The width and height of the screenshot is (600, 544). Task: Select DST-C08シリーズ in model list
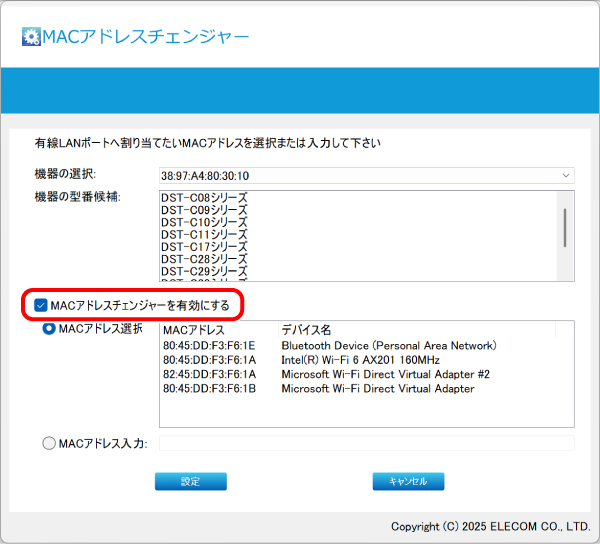(204, 198)
